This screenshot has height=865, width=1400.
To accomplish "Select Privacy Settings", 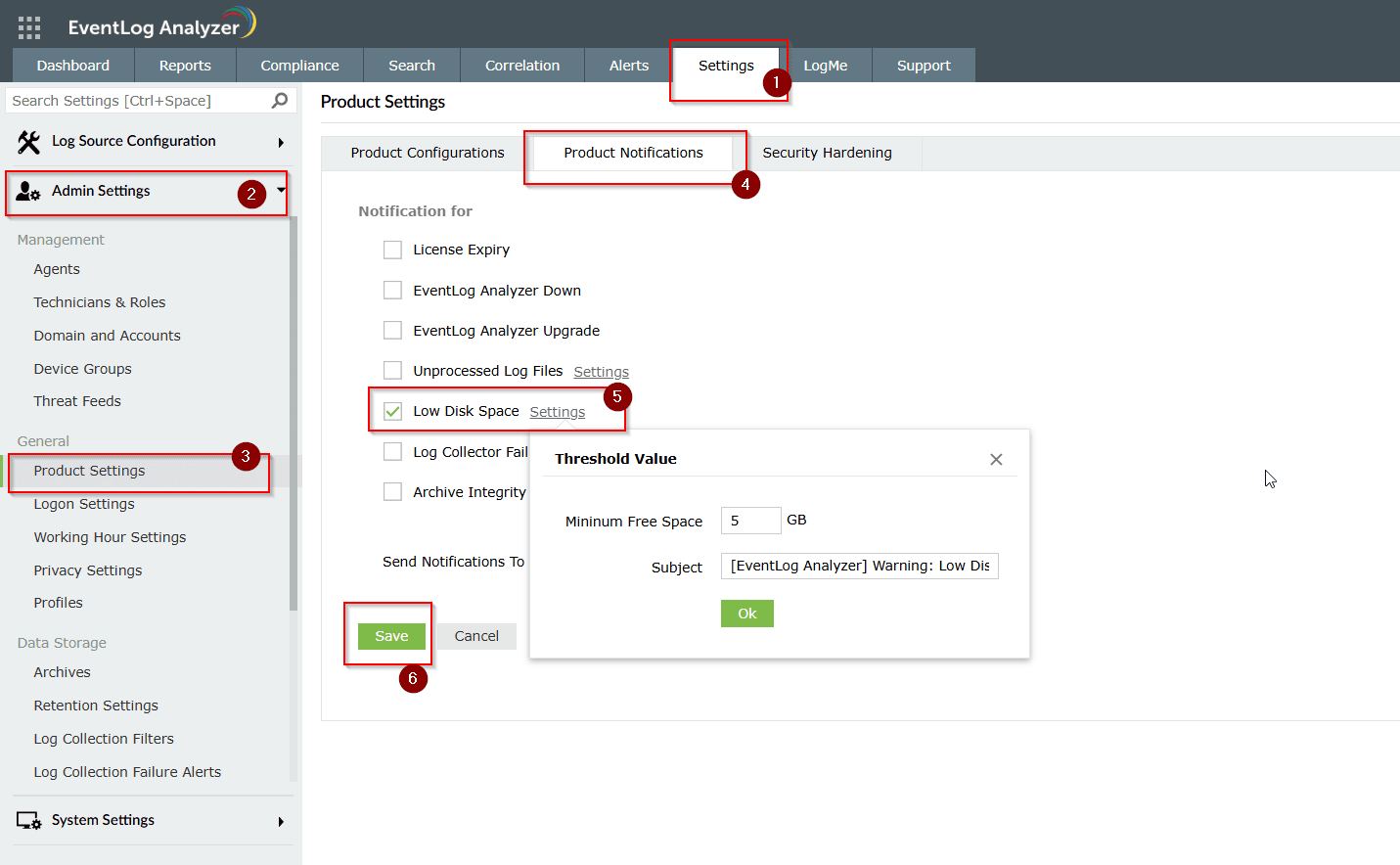I will [88, 570].
